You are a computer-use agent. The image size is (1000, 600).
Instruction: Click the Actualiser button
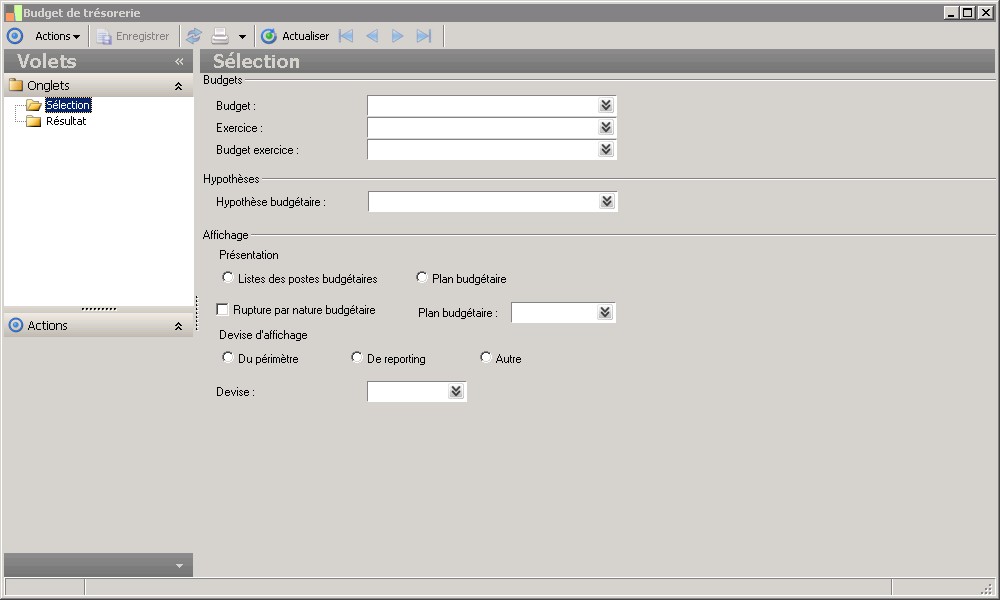pos(295,36)
